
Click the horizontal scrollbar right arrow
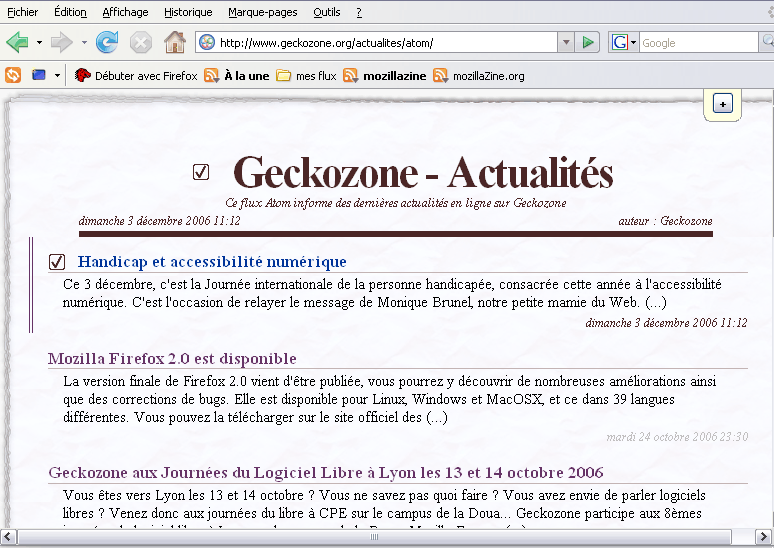[763, 537]
